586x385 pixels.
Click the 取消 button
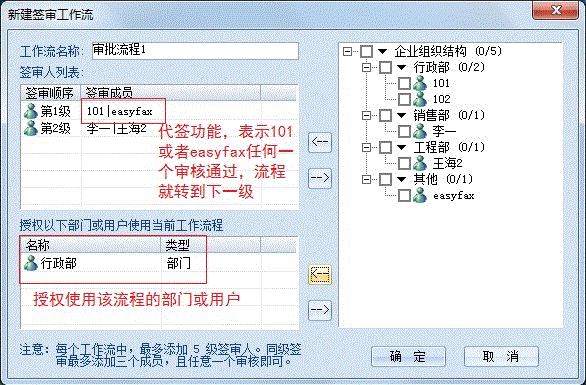click(501, 357)
